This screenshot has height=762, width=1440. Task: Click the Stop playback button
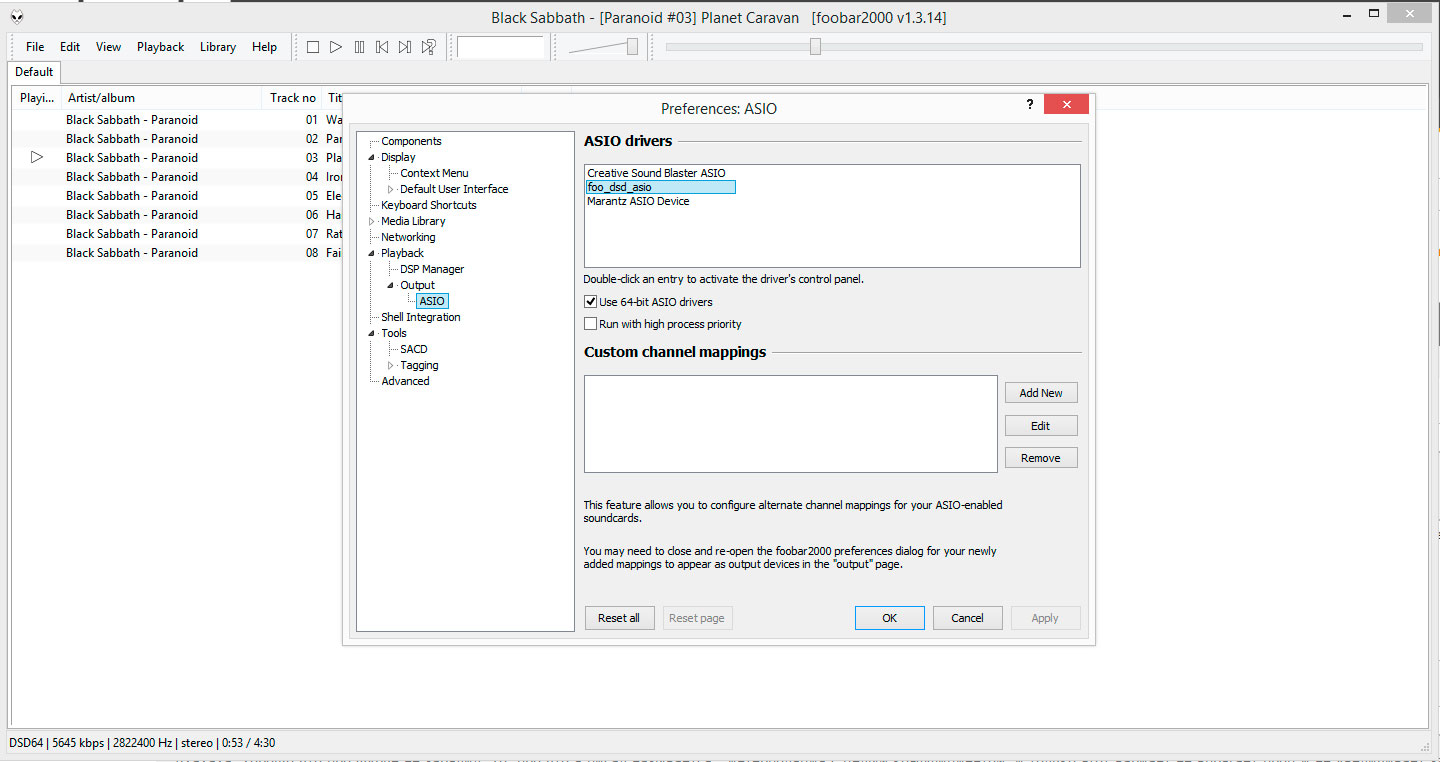(x=313, y=47)
